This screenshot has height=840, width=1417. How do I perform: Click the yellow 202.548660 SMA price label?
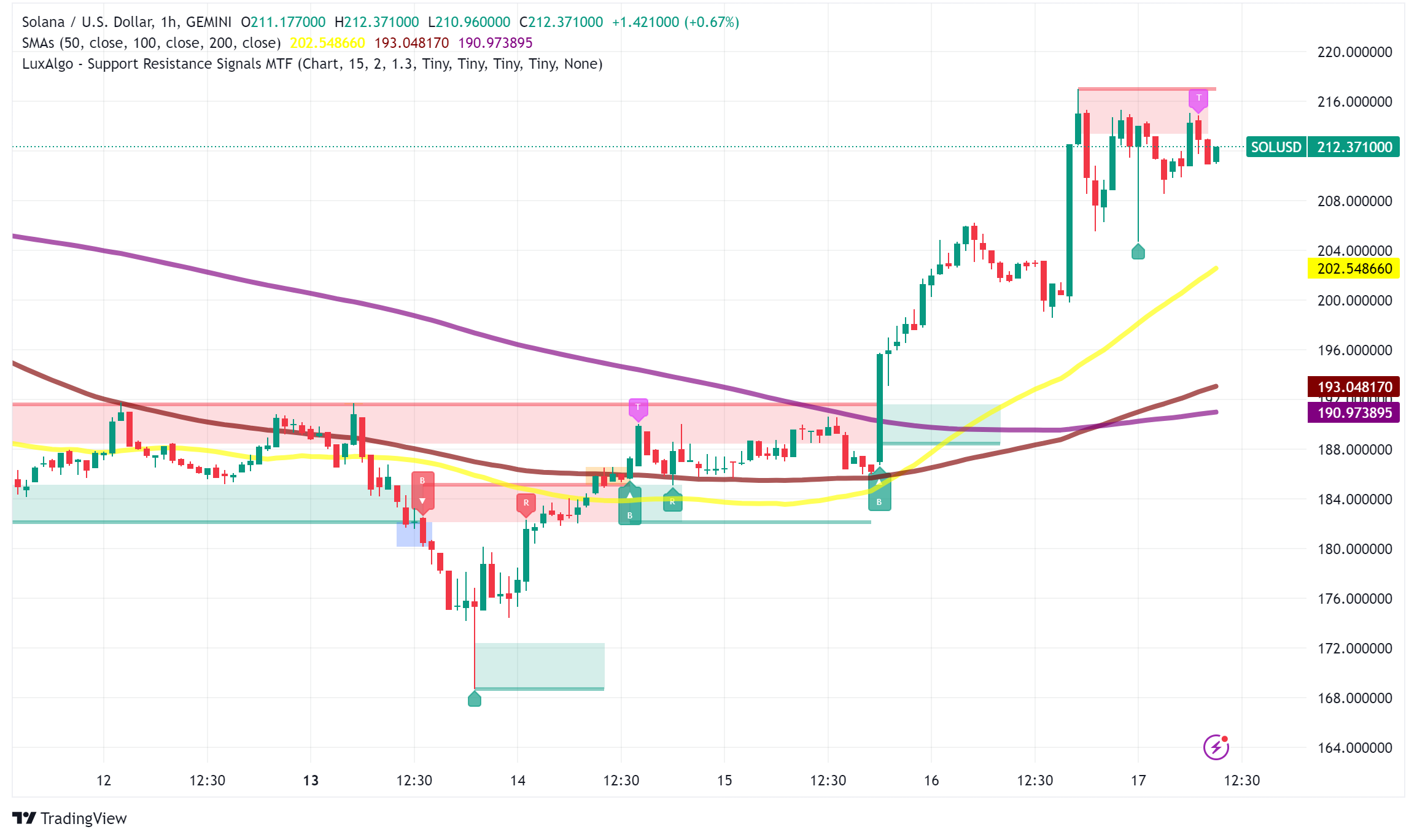pyautogui.click(x=1354, y=269)
